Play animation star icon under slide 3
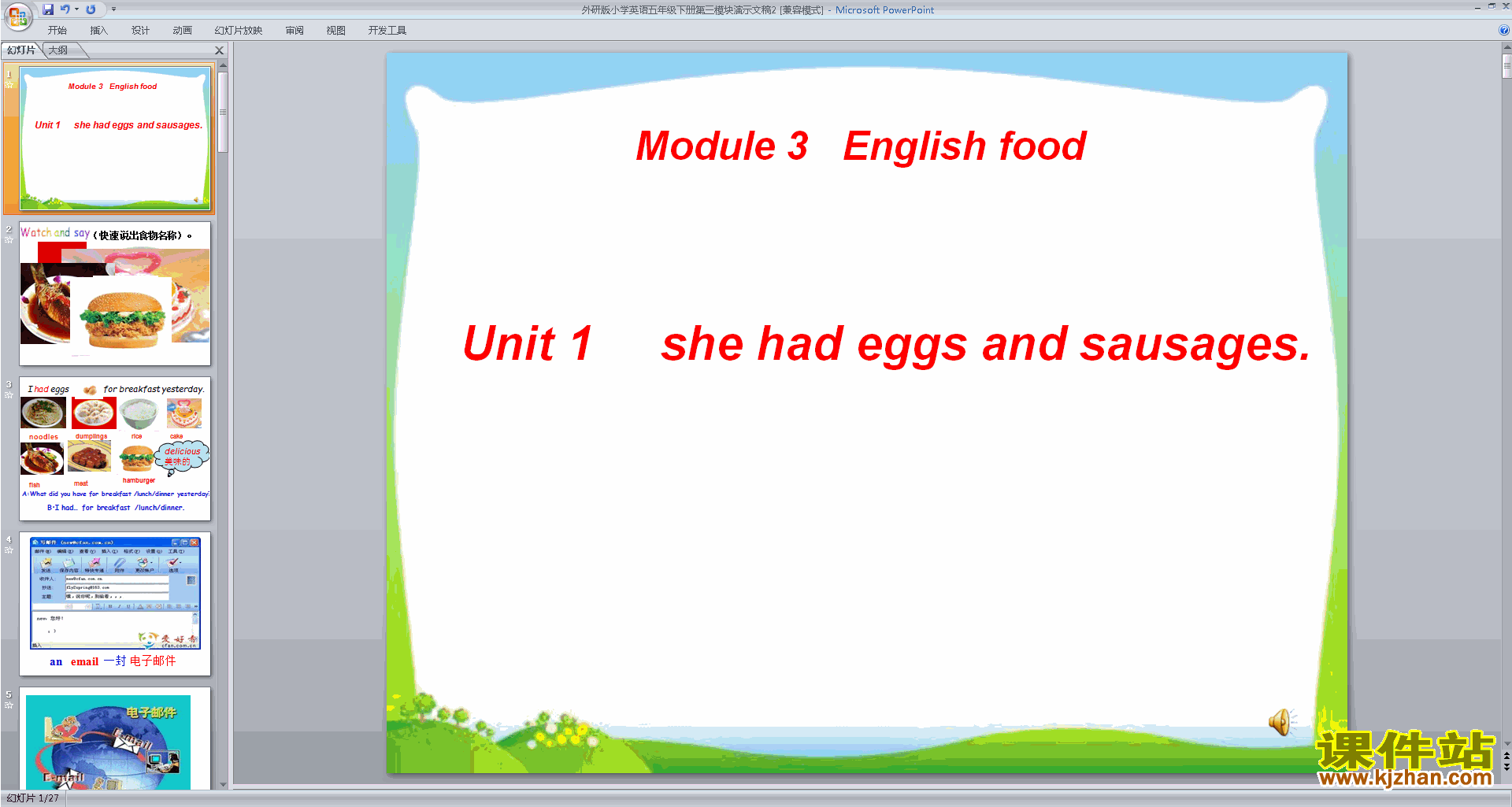The height and width of the screenshot is (807, 1512). pos(9,394)
